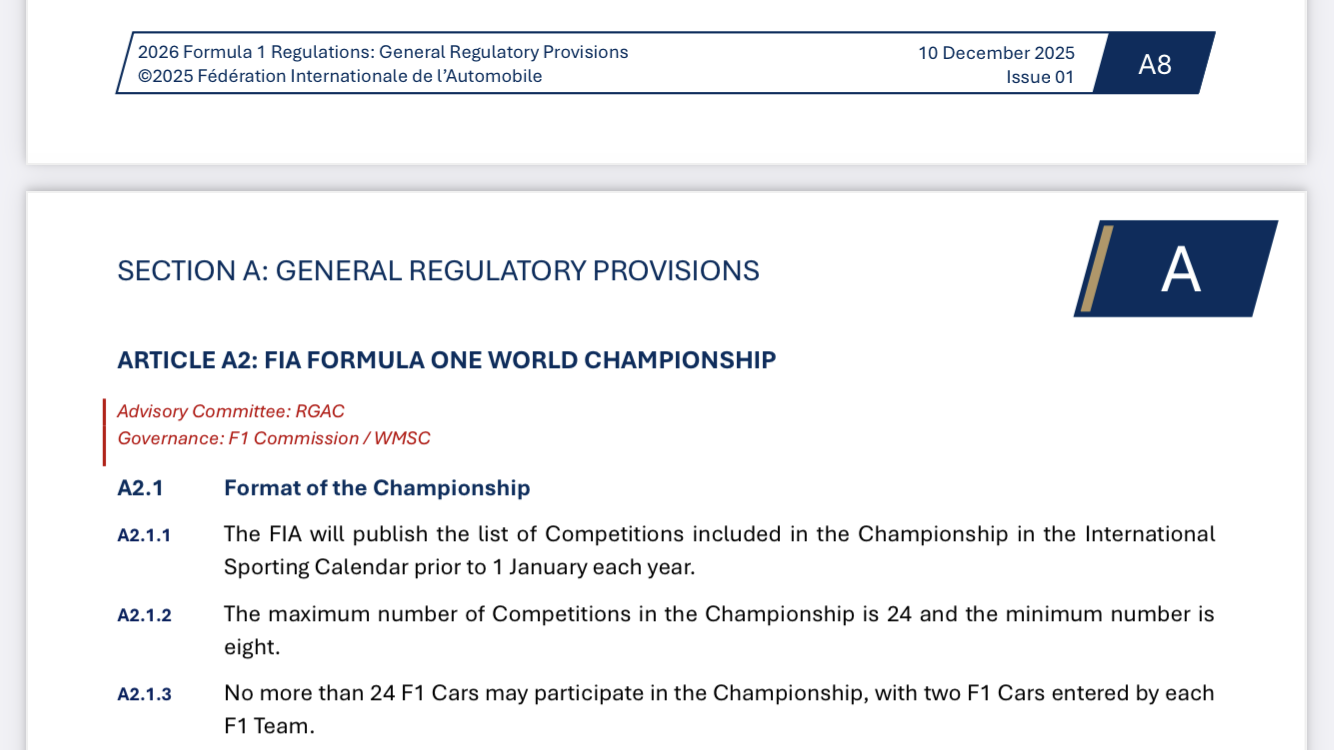The width and height of the screenshot is (1334, 750).
Task: Click the words F1 Team ending clause A2.1.3
Action: (x=267, y=726)
